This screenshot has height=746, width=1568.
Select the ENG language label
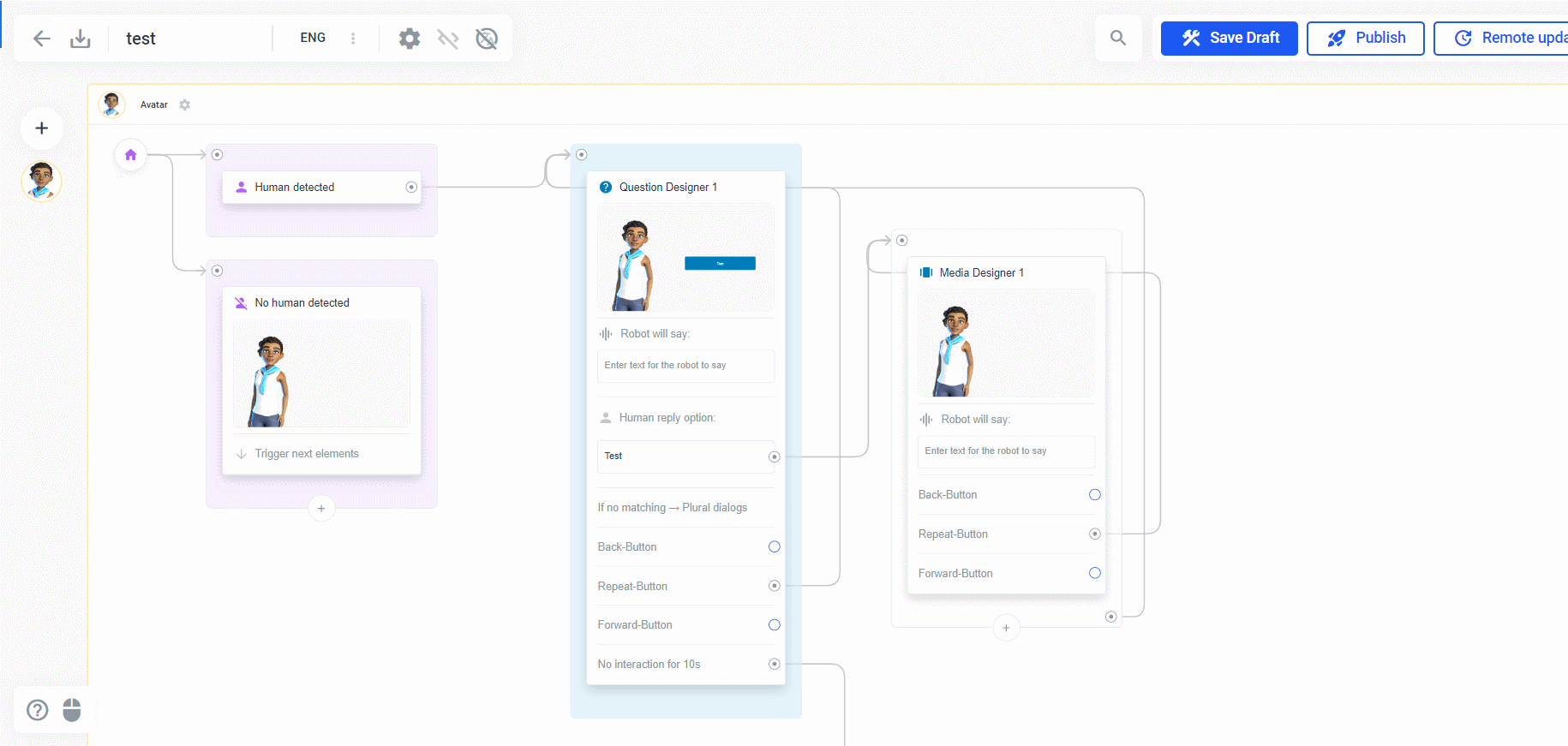click(313, 38)
